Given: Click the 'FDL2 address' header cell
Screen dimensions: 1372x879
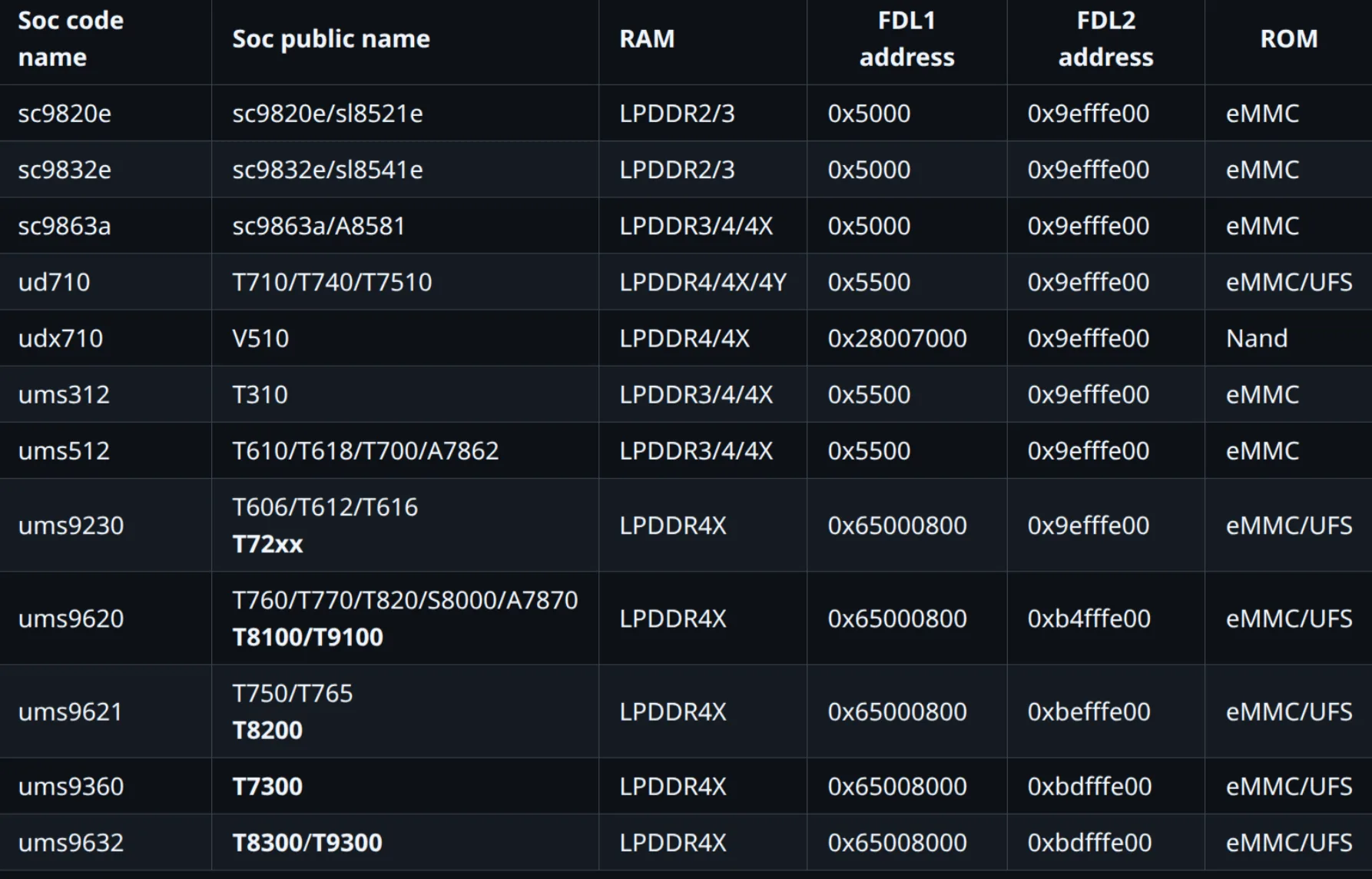Looking at the screenshot, I should point(1105,39).
